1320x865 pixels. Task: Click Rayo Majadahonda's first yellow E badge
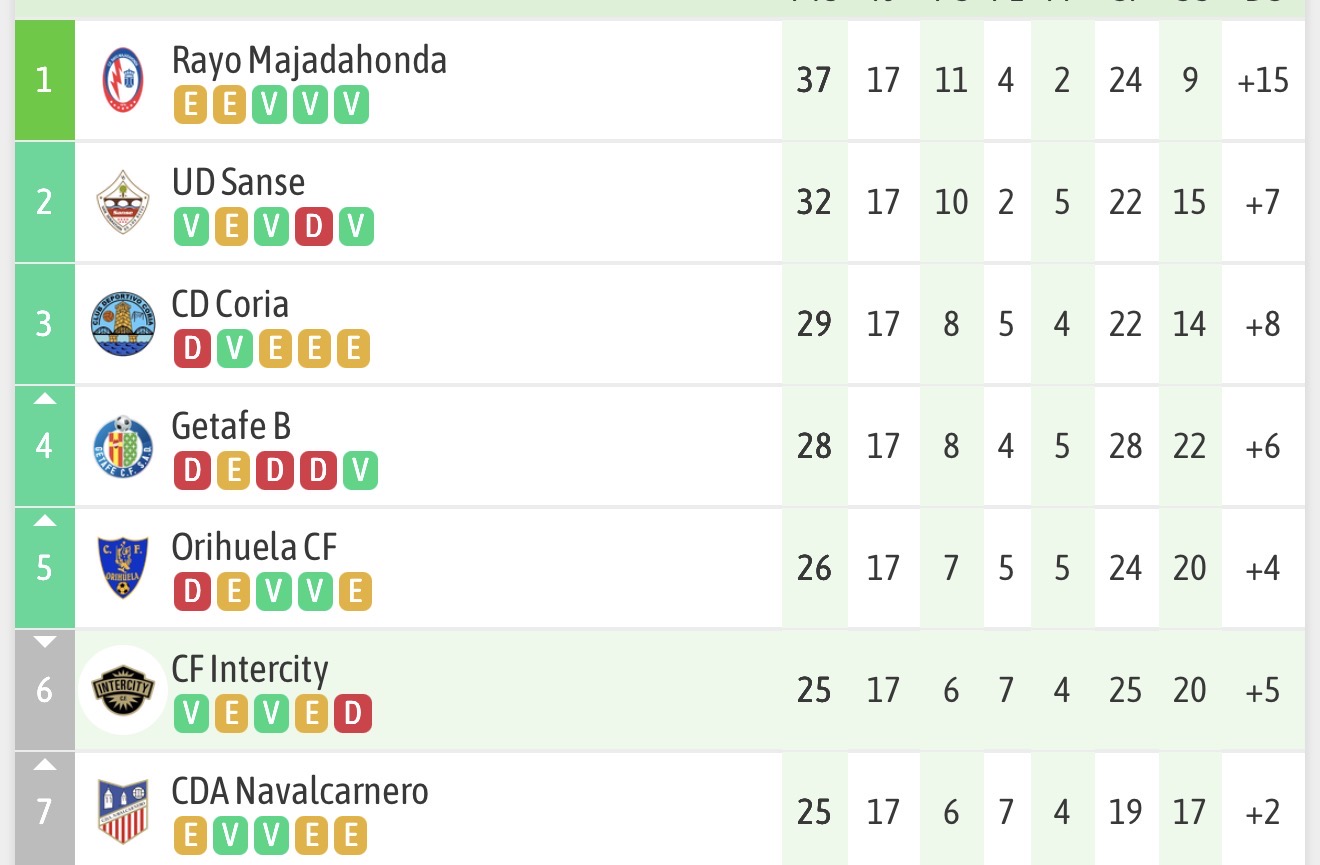(x=190, y=104)
